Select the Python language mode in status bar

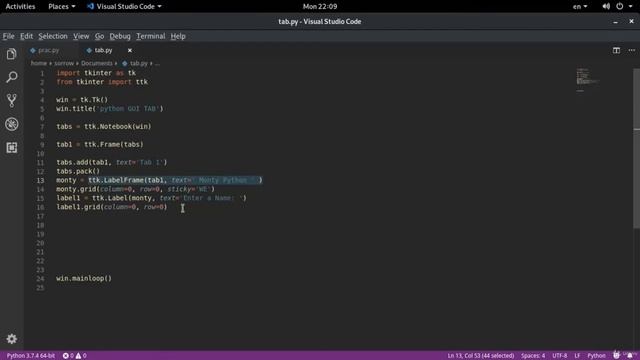[596, 356]
